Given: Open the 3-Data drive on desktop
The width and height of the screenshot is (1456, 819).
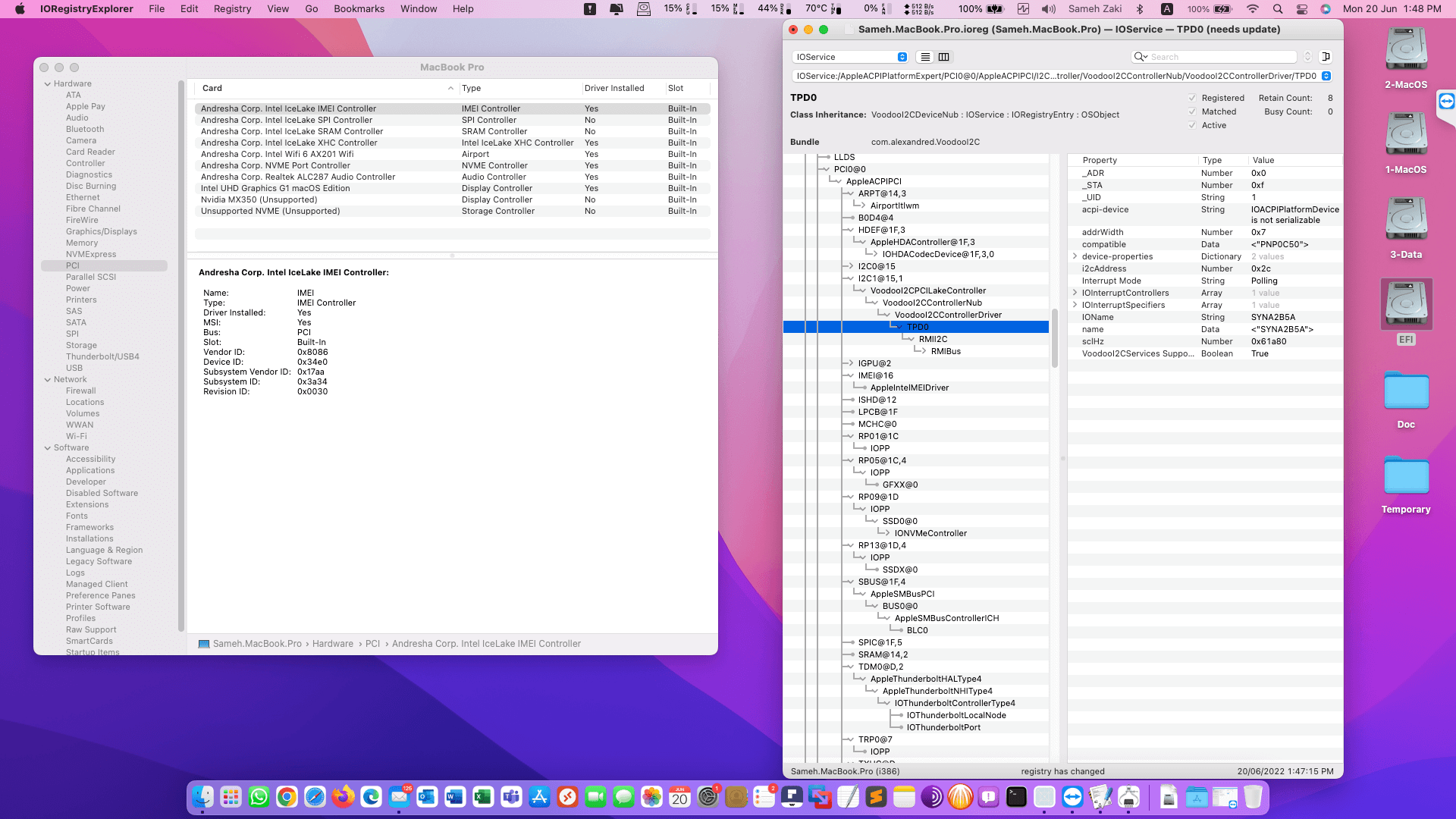Looking at the screenshot, I should click(x=1406, y=227).
